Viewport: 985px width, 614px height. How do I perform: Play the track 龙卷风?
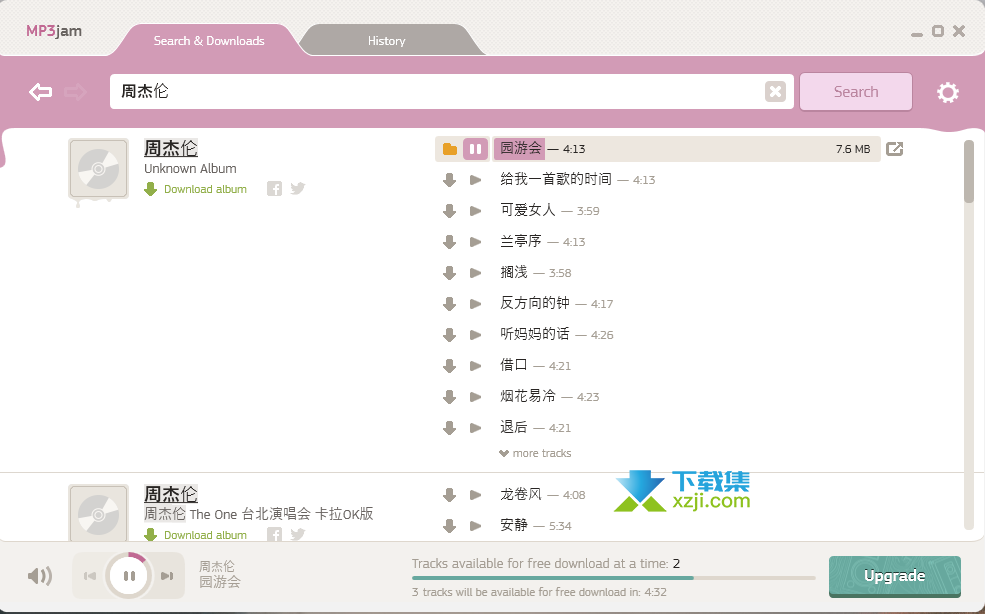pos(476,495)
